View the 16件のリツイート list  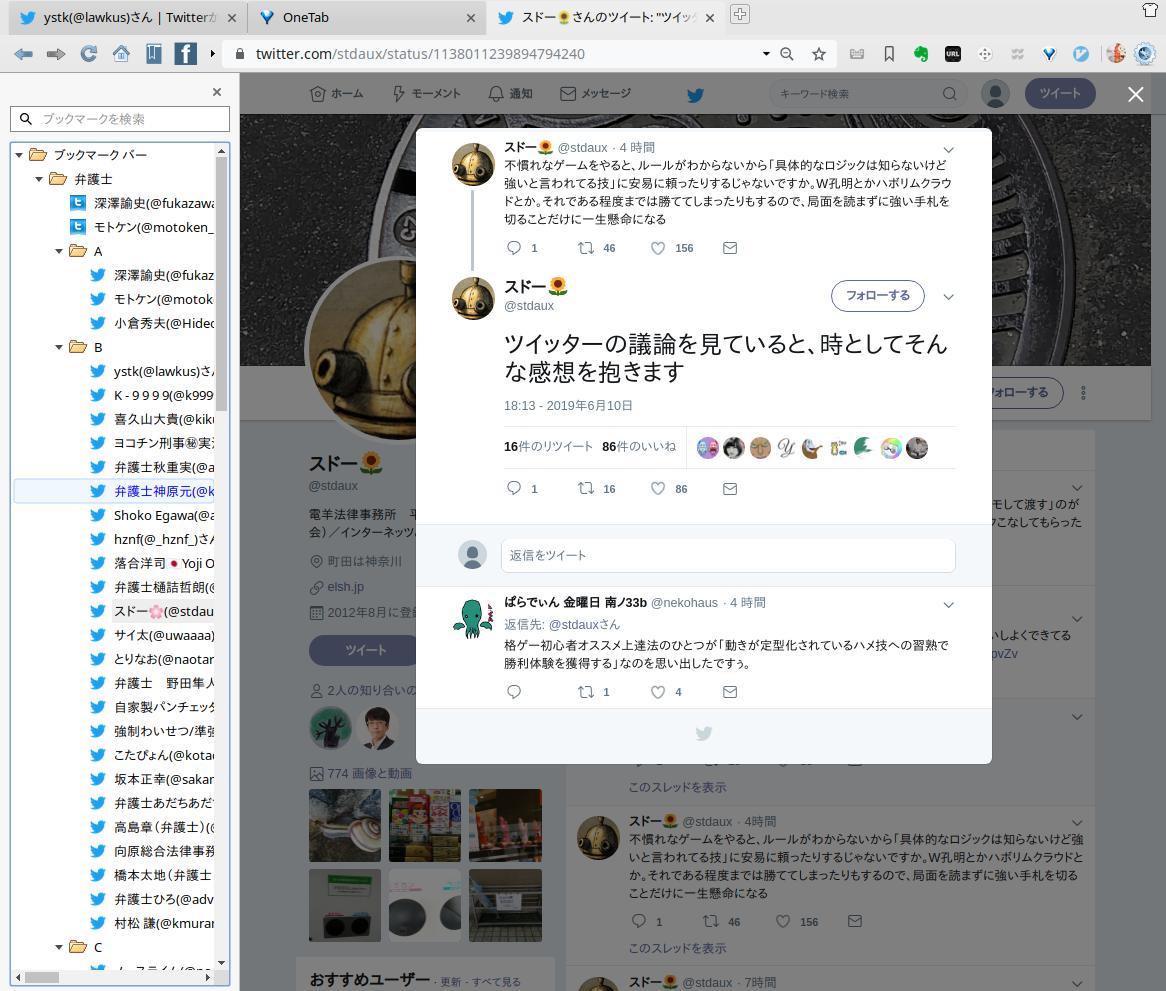tap(548, 447)
